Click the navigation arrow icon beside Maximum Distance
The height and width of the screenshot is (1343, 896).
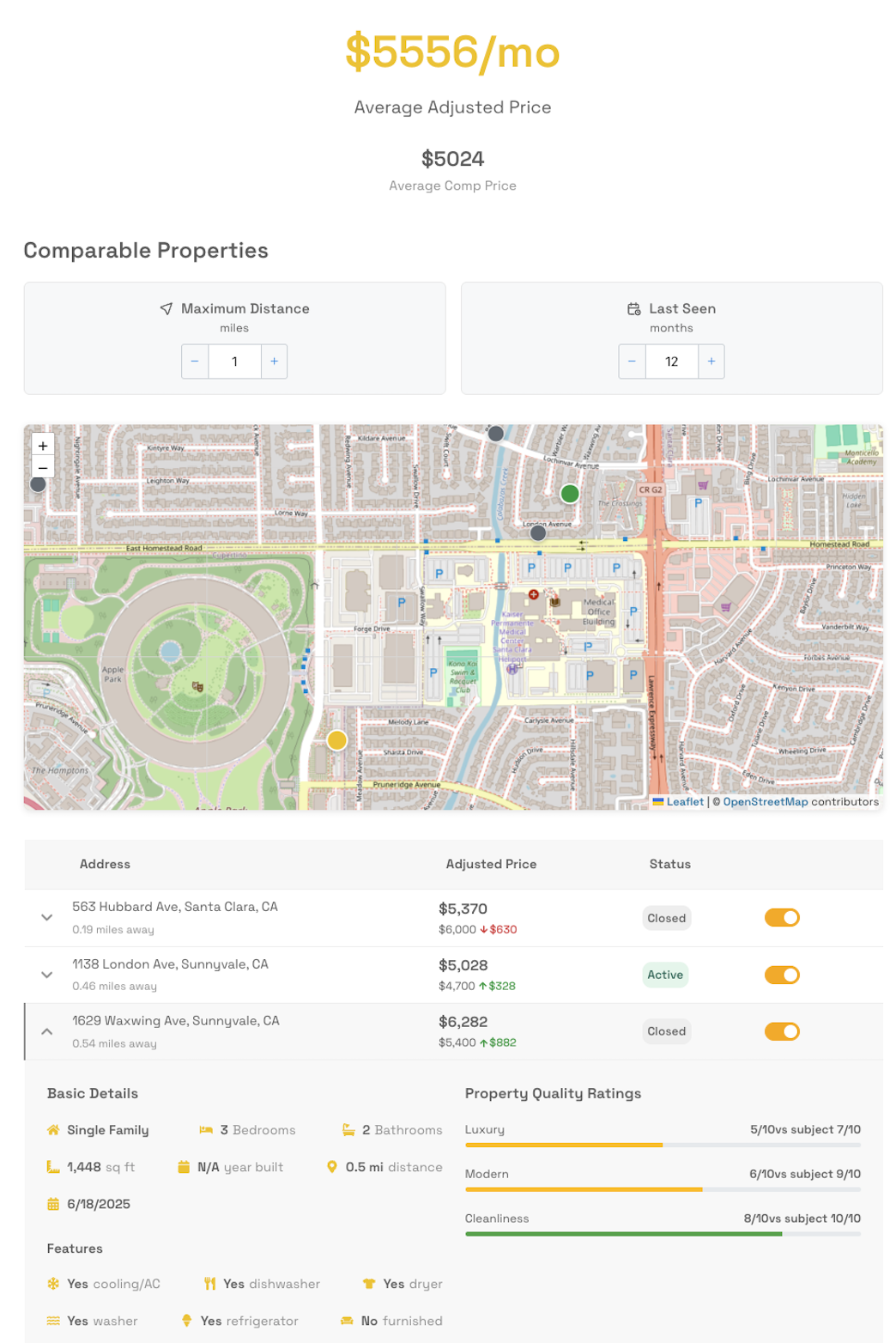[166, 308]
